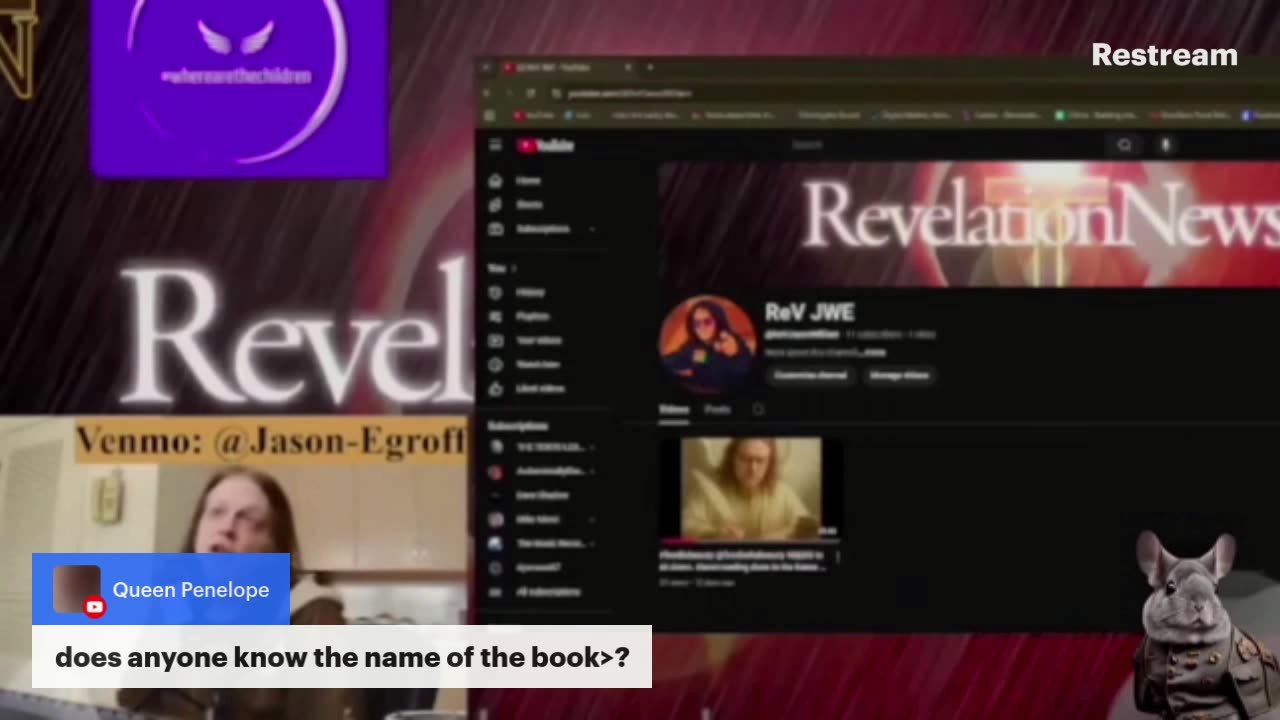
Task: Play the channel's uploaded video thumbnail
Action: click(x=750, y=488)
